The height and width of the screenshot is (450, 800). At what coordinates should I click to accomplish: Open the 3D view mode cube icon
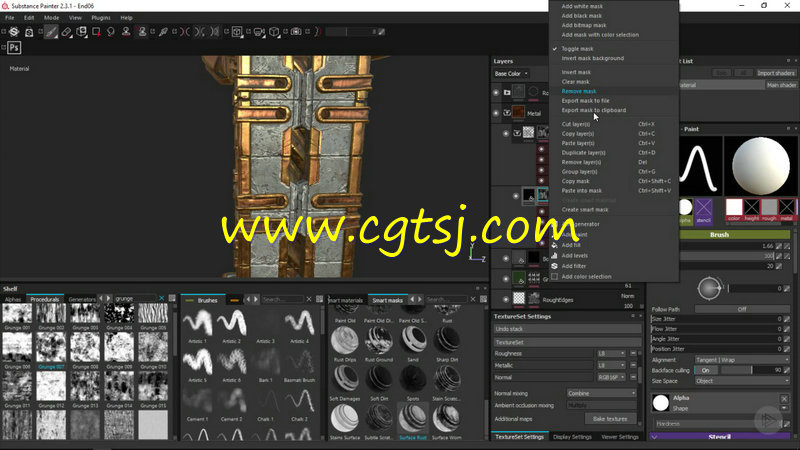(x=274, y=32)
